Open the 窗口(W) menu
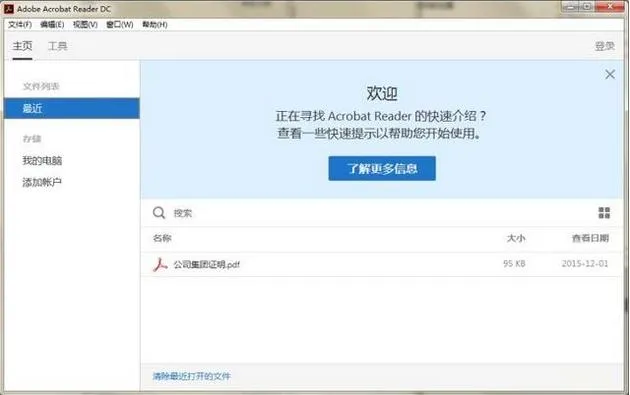 120,25
